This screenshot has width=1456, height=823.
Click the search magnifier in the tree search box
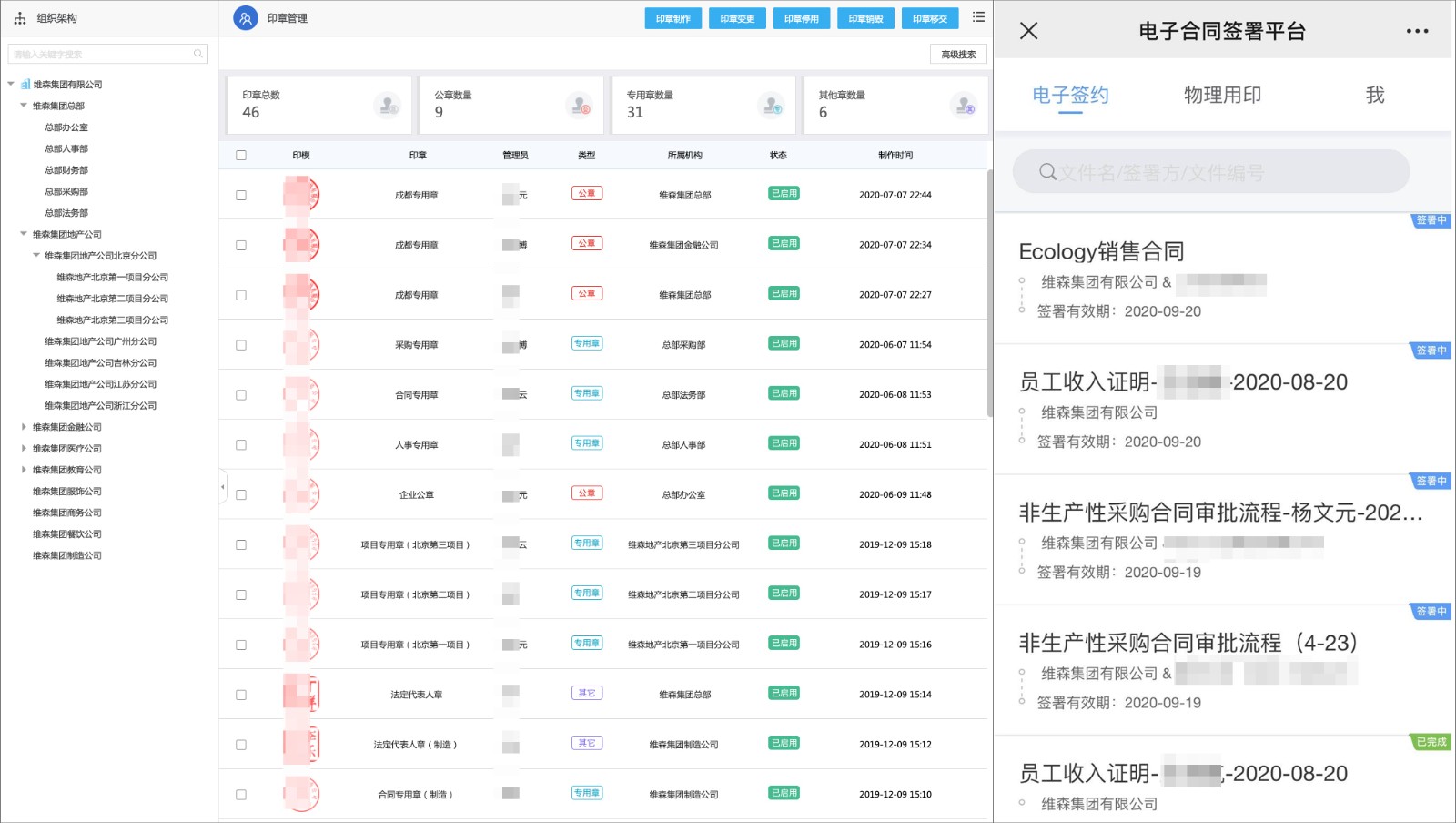point(198,54)
